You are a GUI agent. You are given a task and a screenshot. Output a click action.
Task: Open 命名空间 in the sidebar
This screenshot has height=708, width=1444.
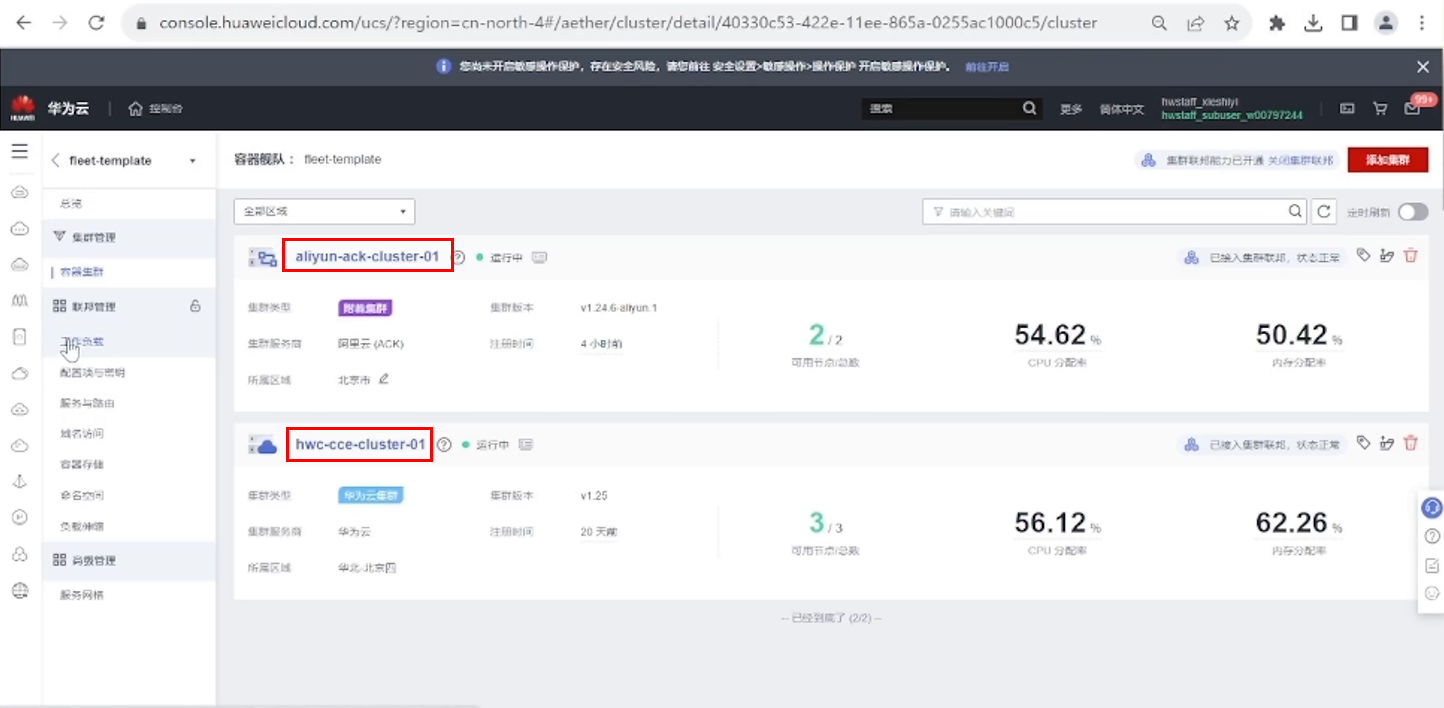pyautogui.click(x=81, y=495)
